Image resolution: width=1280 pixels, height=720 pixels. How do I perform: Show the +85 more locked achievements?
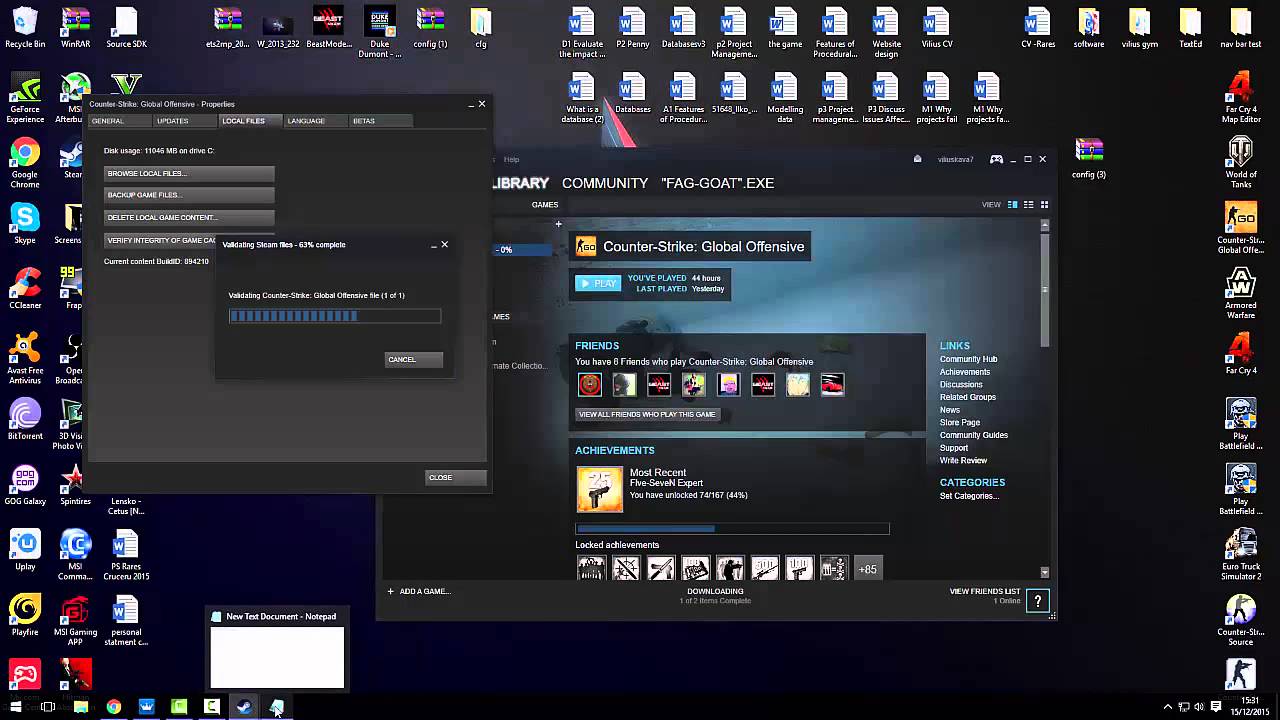pyautogui.click(x=867, y=569)
